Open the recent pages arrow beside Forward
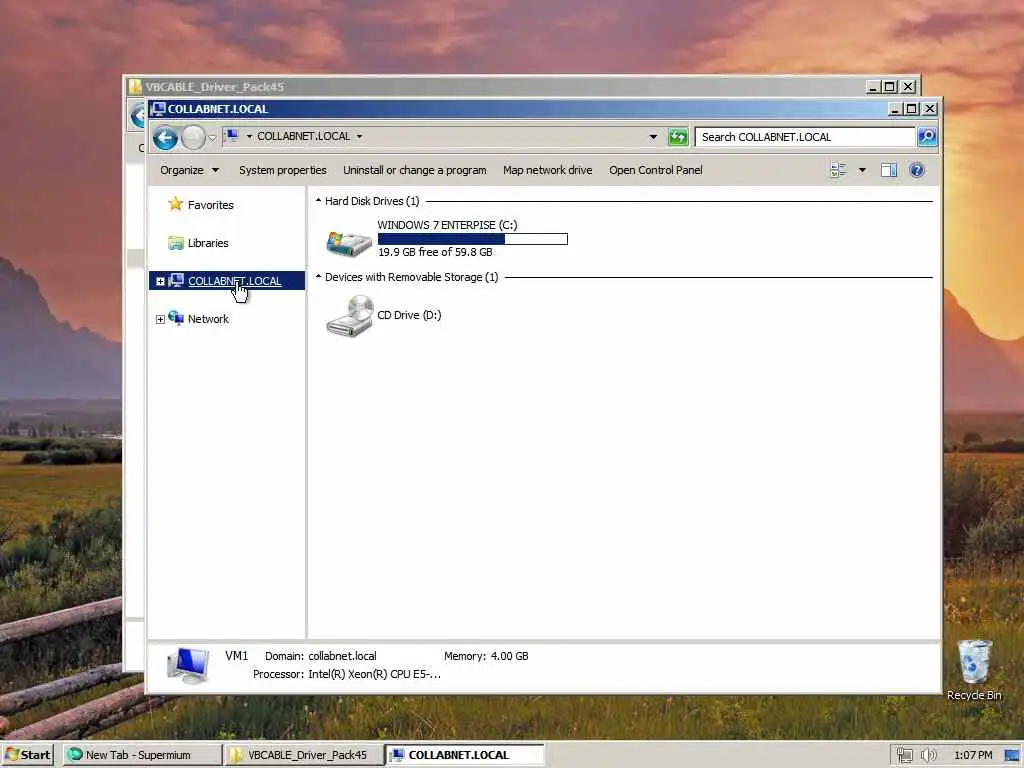Viewport: 1024px width, 768px height. [212, 138]
